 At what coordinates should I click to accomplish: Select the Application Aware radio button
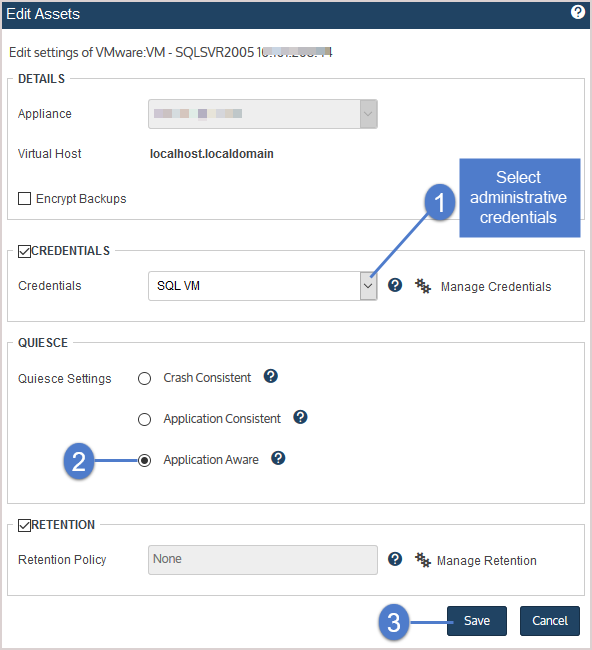144,461
